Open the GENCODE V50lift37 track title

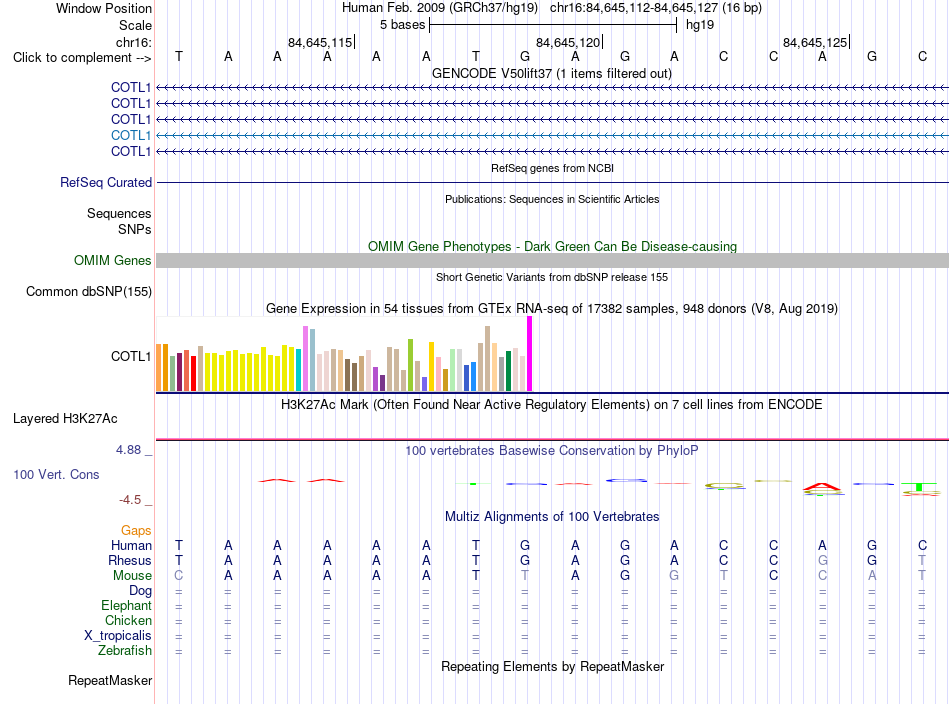(x=551, y=73)
